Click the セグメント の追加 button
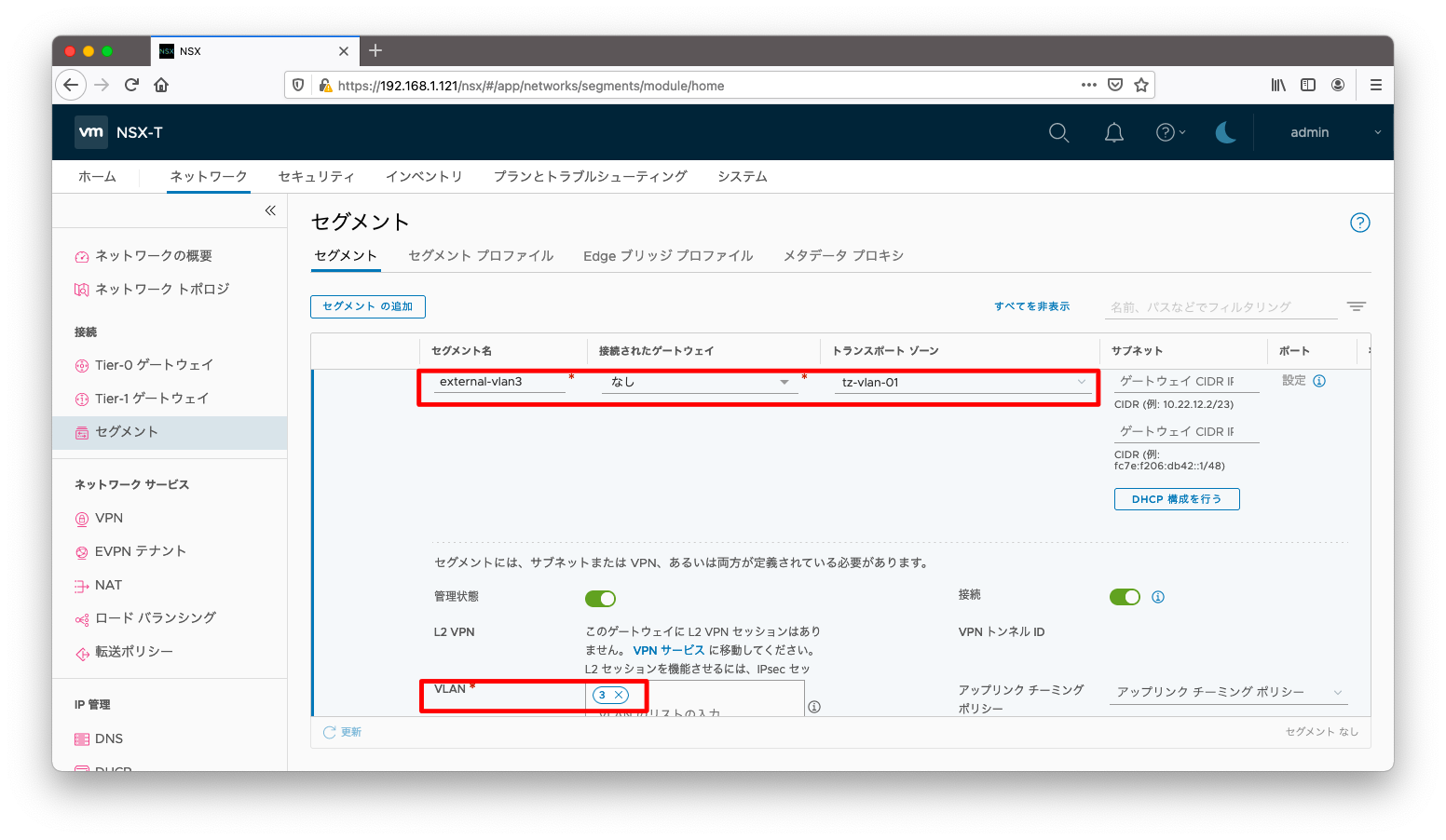1446x840 pixels. 368,306
